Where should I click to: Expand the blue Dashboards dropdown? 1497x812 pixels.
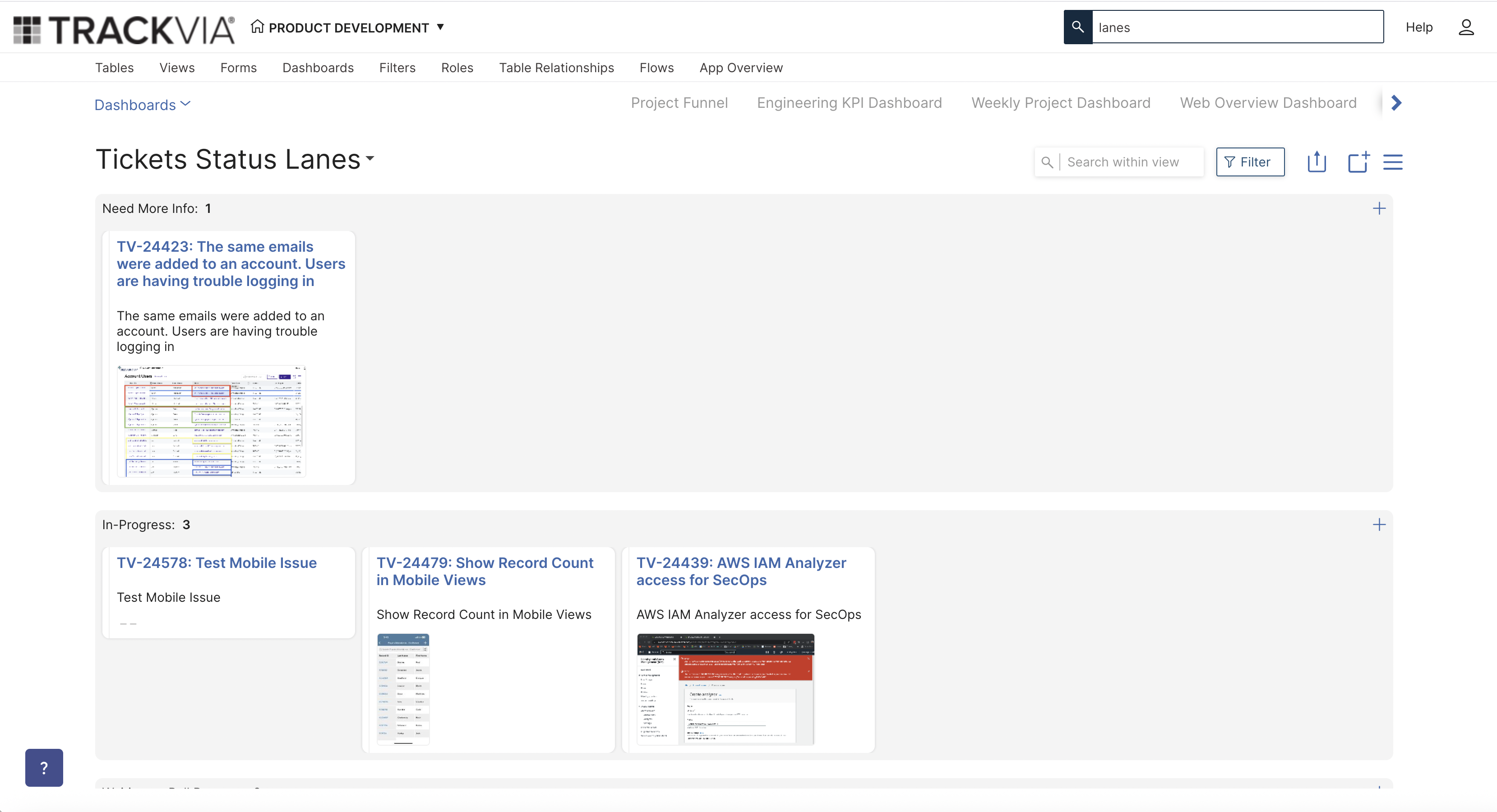(143, 105)
